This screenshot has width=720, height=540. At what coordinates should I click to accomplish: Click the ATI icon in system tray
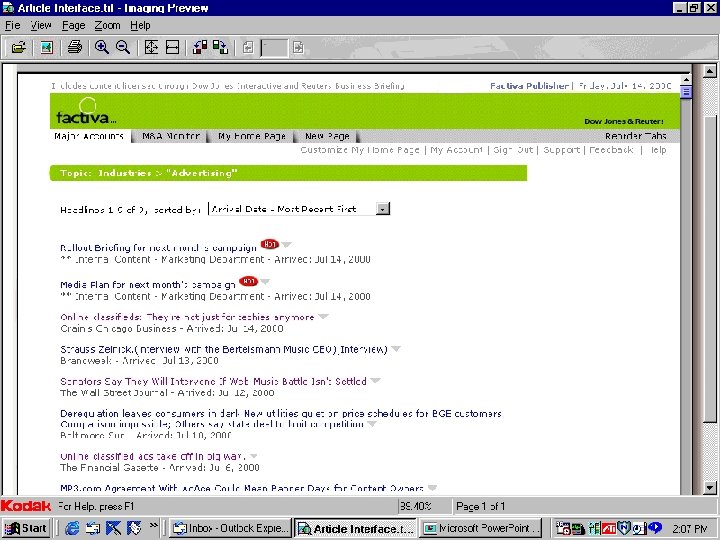point(609,529)
